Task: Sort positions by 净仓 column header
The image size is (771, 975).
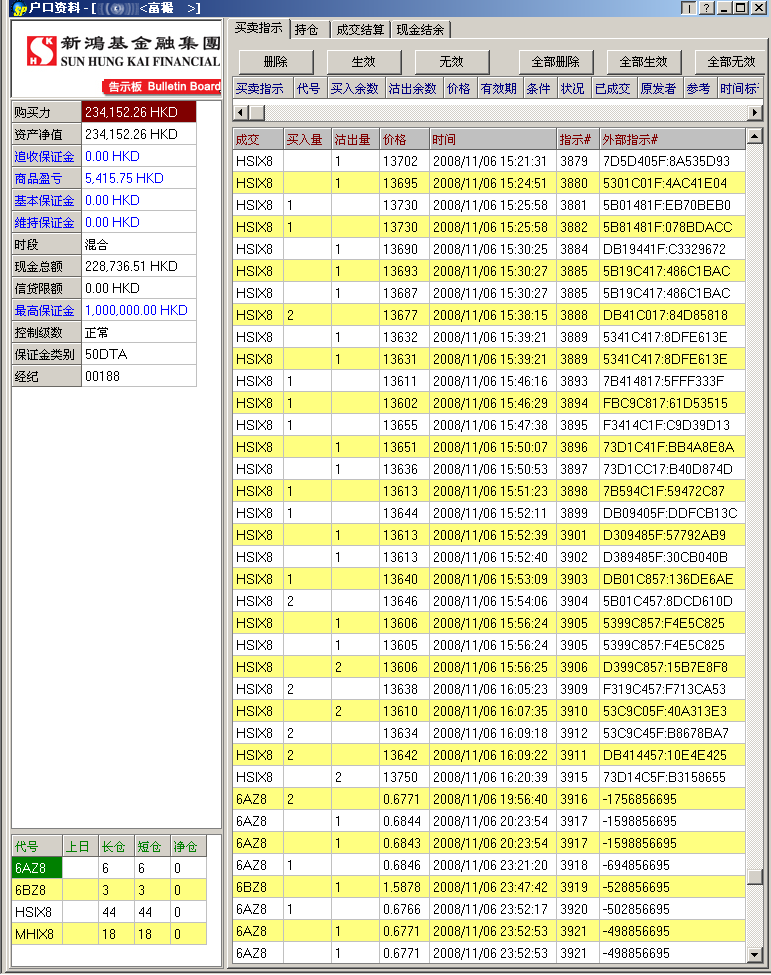Action: (x=188, y=846)
